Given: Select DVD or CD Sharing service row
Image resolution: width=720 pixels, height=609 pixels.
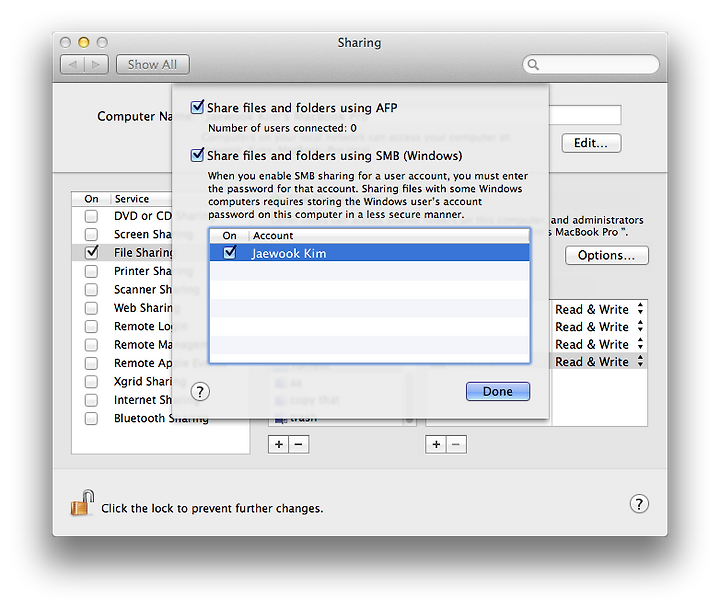Looking at the screenshot, I should click(123, 216).
